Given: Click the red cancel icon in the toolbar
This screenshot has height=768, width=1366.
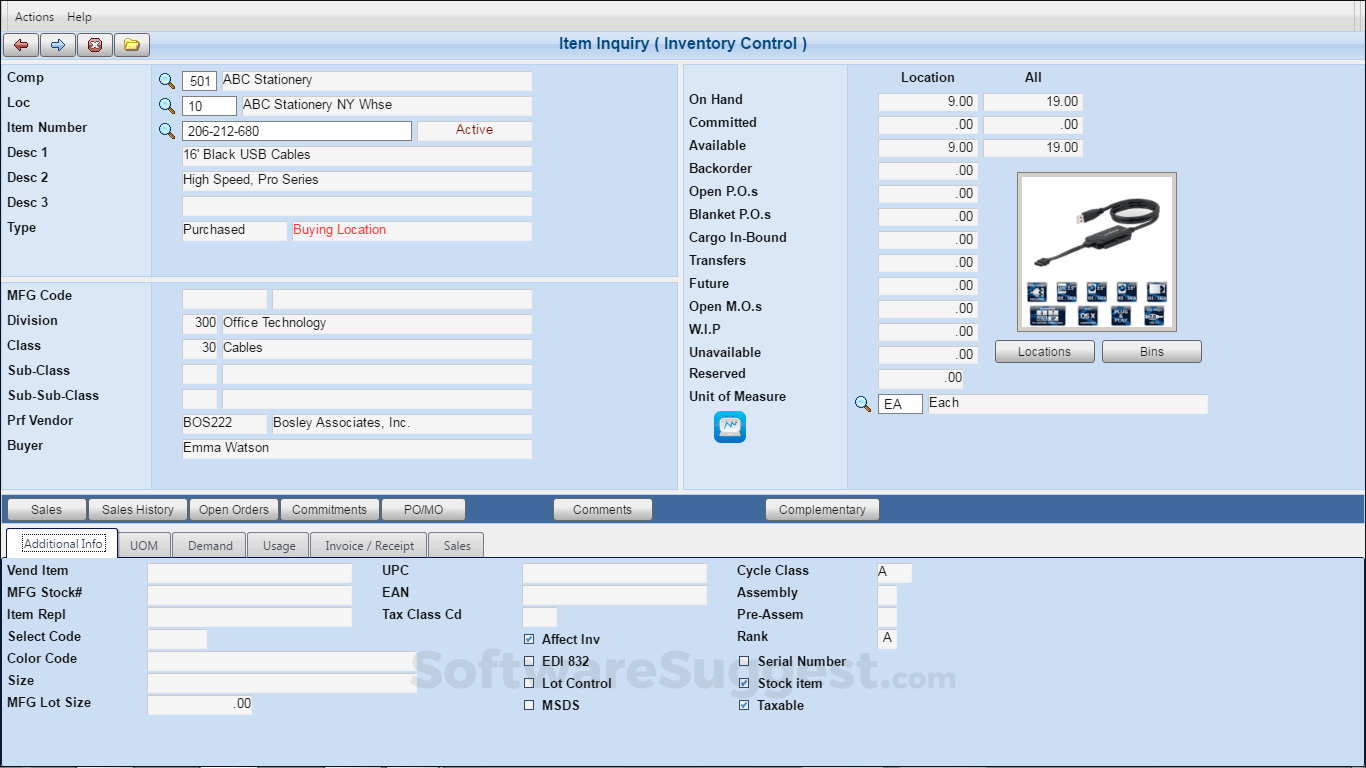Looking at the screenshot, I should (94, 44).
